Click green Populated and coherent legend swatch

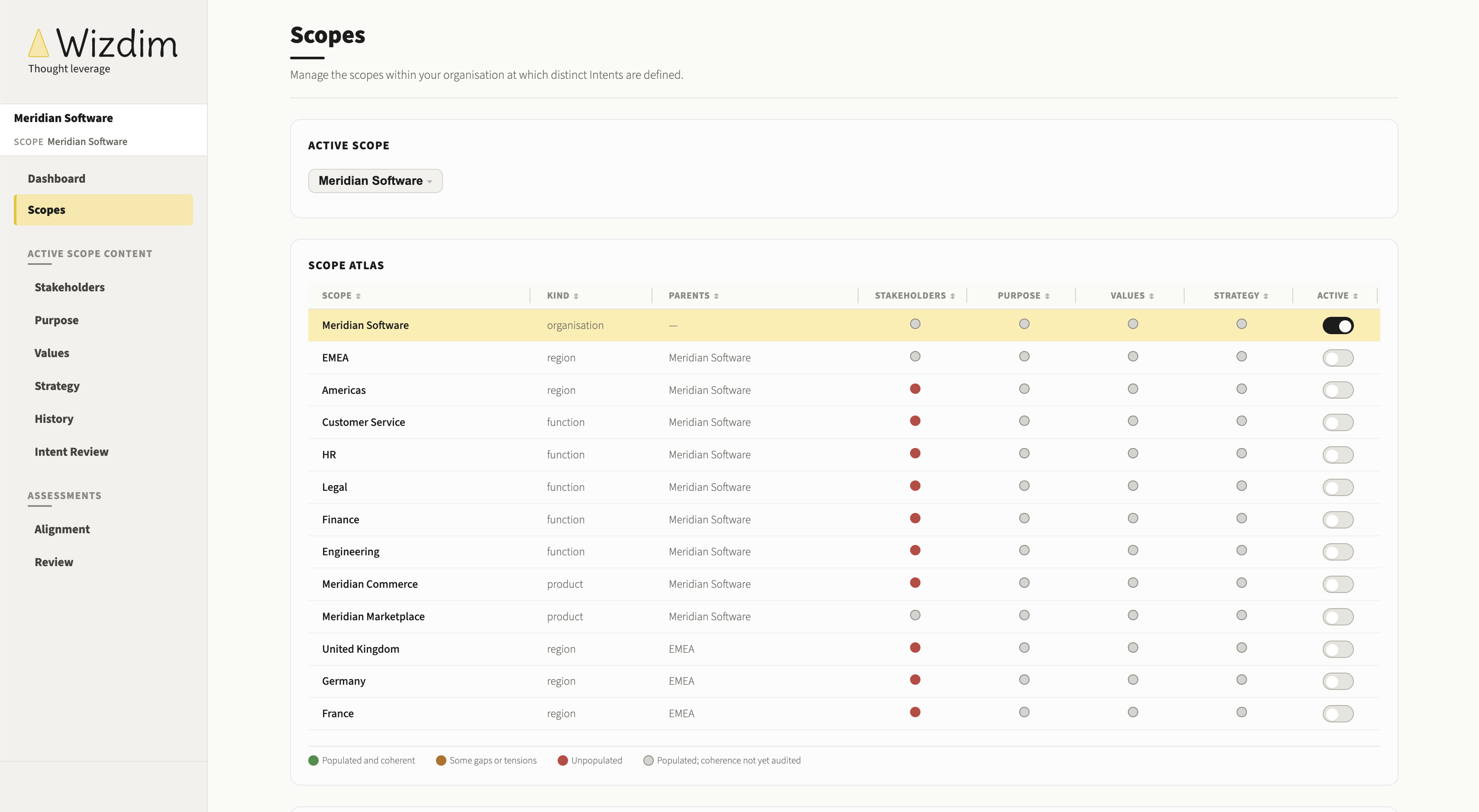313,760
